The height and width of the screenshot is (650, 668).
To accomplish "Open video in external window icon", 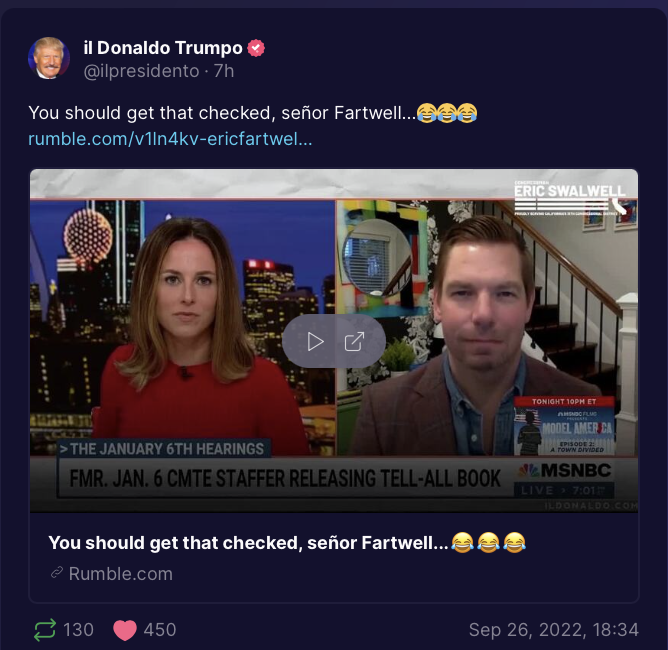I will (354, 342).
